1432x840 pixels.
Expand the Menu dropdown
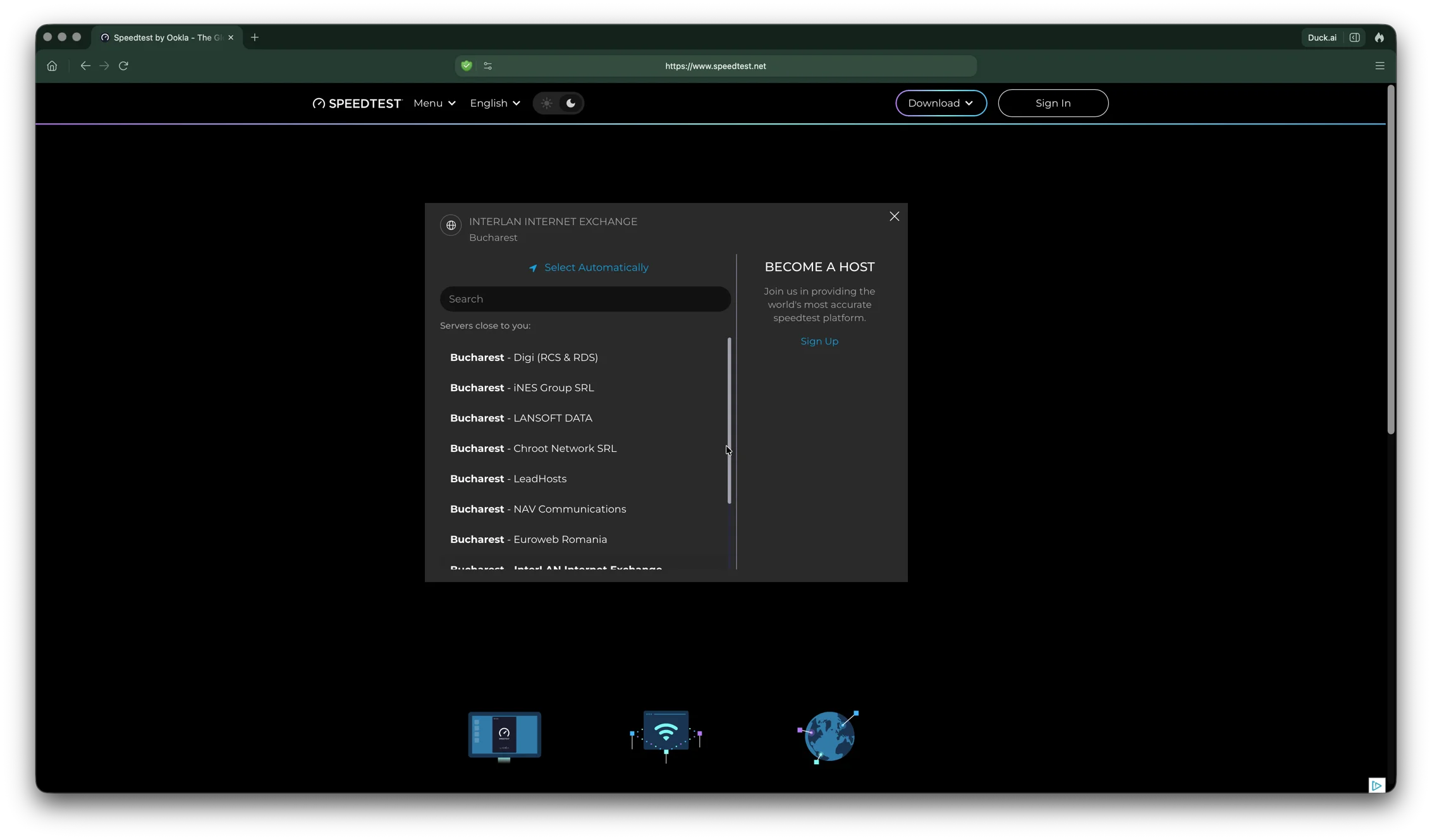click(434, 103)
